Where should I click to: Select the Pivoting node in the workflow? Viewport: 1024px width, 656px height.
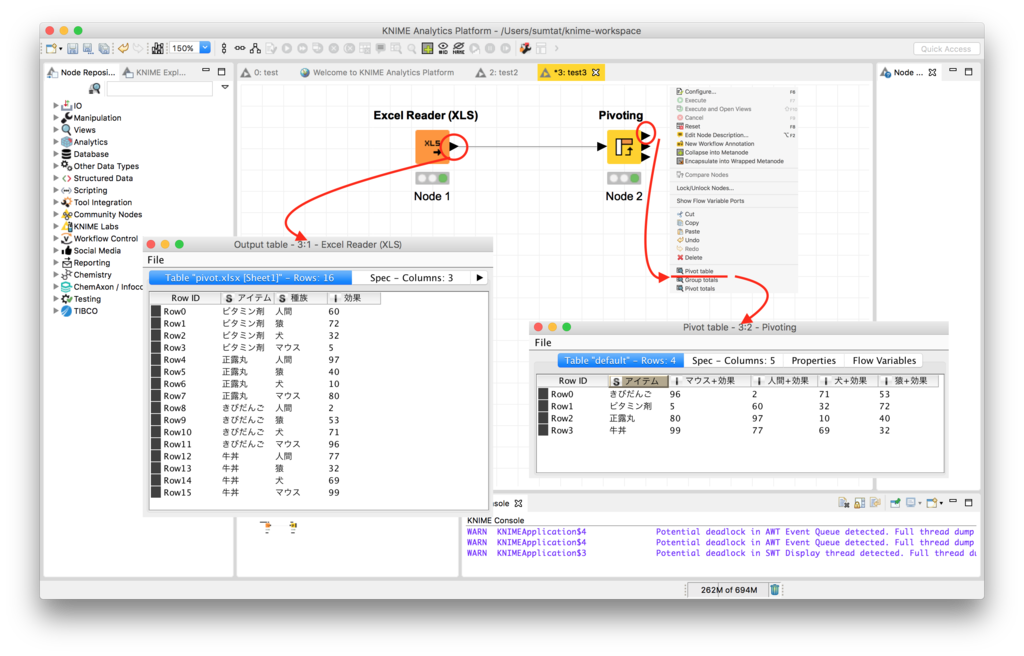pos(622,147)
